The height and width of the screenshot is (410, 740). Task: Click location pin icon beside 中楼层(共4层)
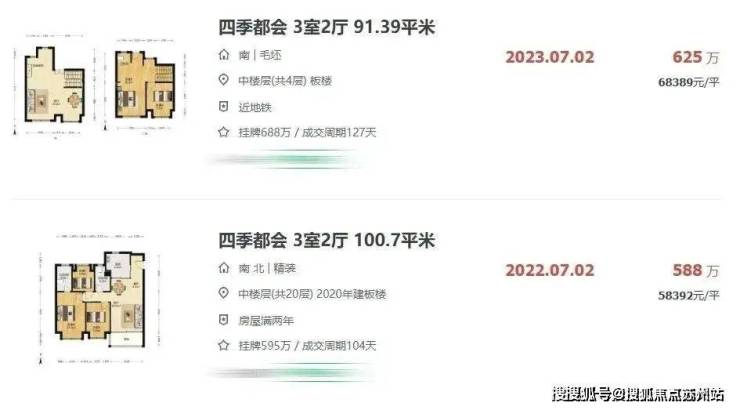[224, 80]
